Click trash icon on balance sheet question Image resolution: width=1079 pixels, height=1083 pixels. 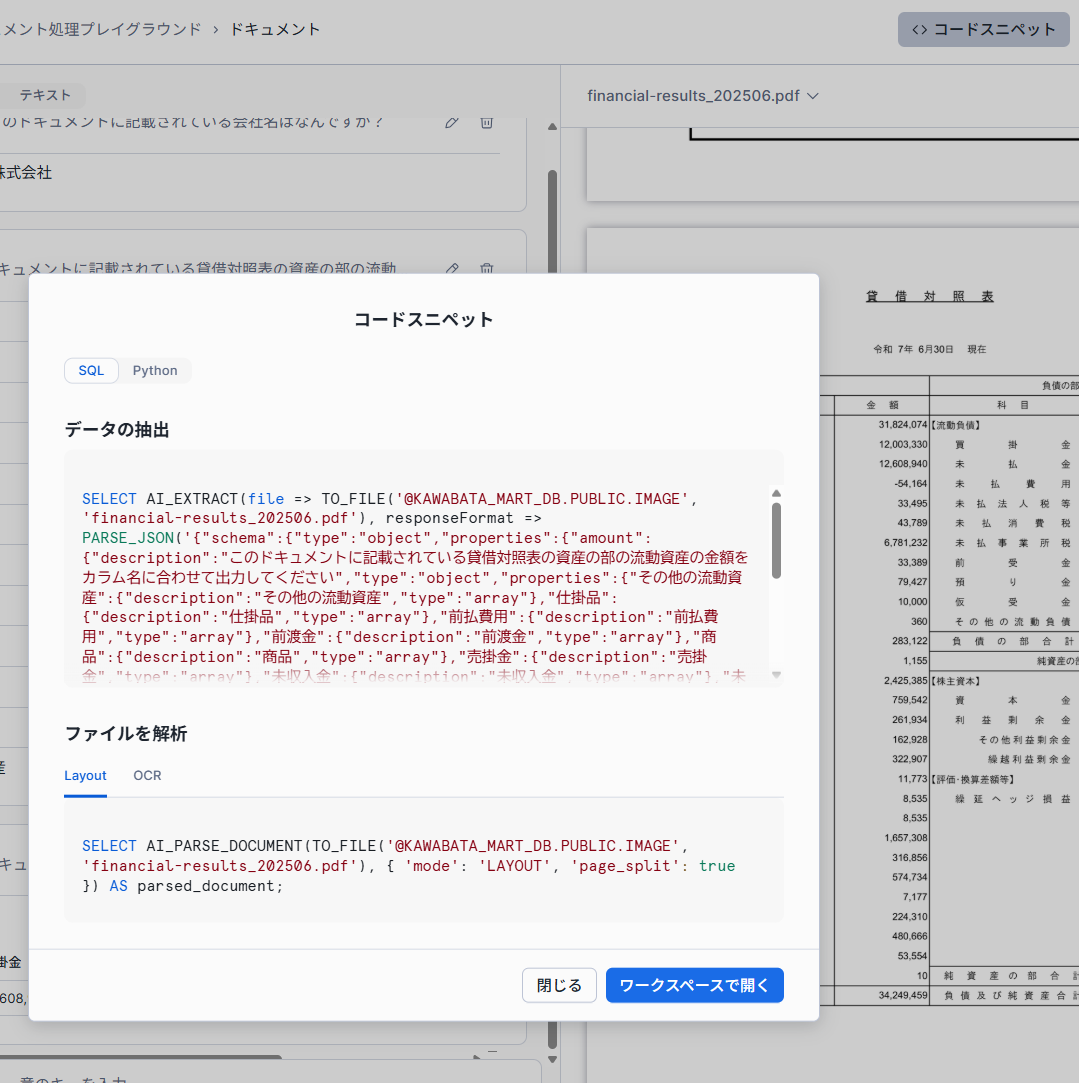coord(487,268)
